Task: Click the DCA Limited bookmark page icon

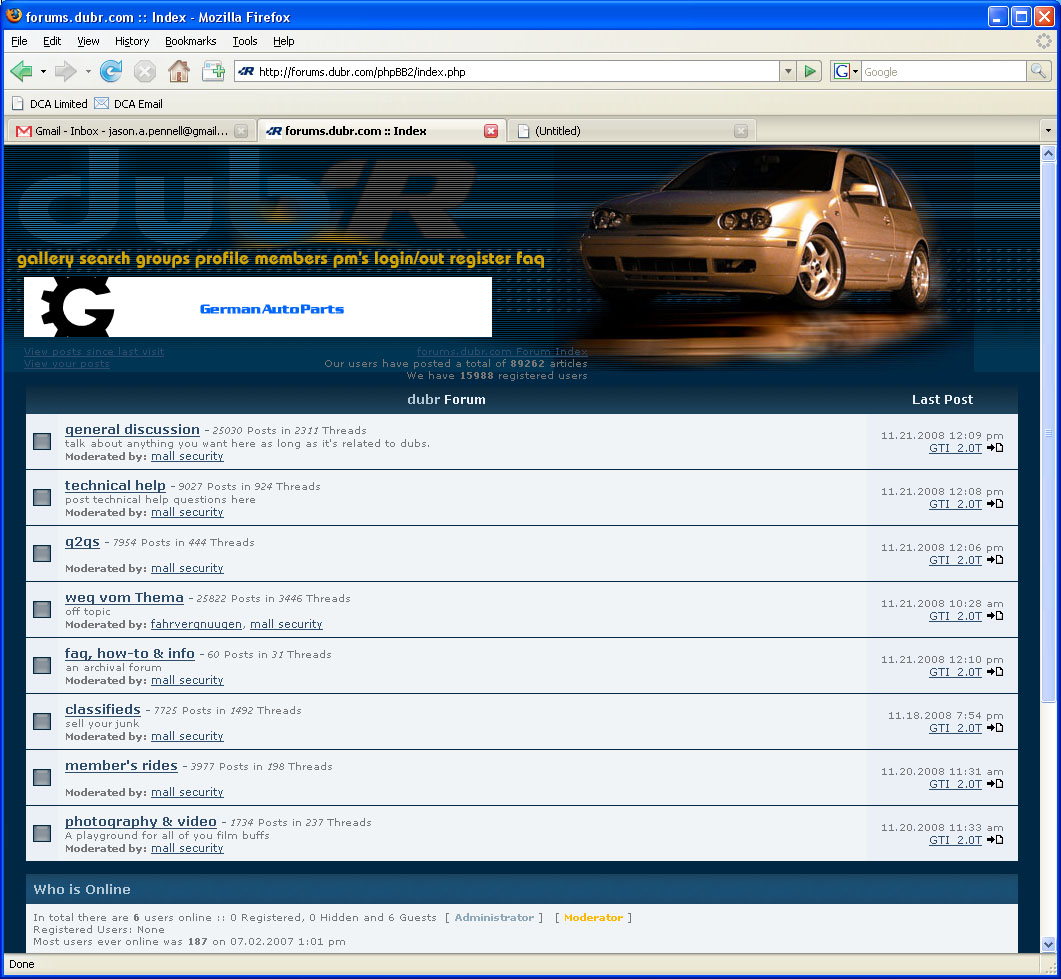Action: pos(18,104)
